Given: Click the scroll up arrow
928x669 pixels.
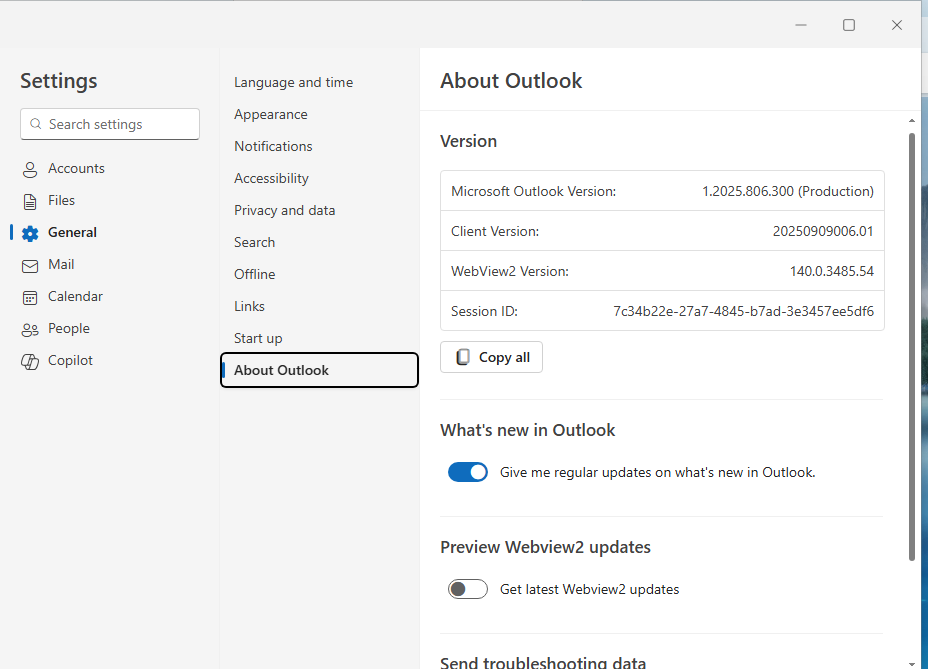Looking at the screenshot, I should [x=911, y=121].
